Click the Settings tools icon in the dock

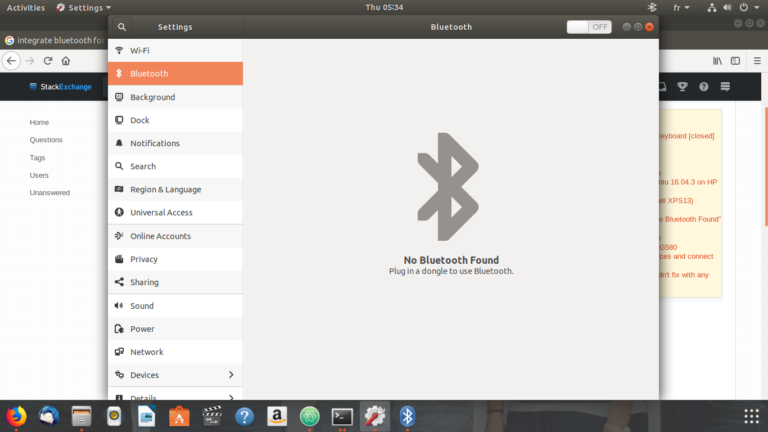[x=375, y=416]
